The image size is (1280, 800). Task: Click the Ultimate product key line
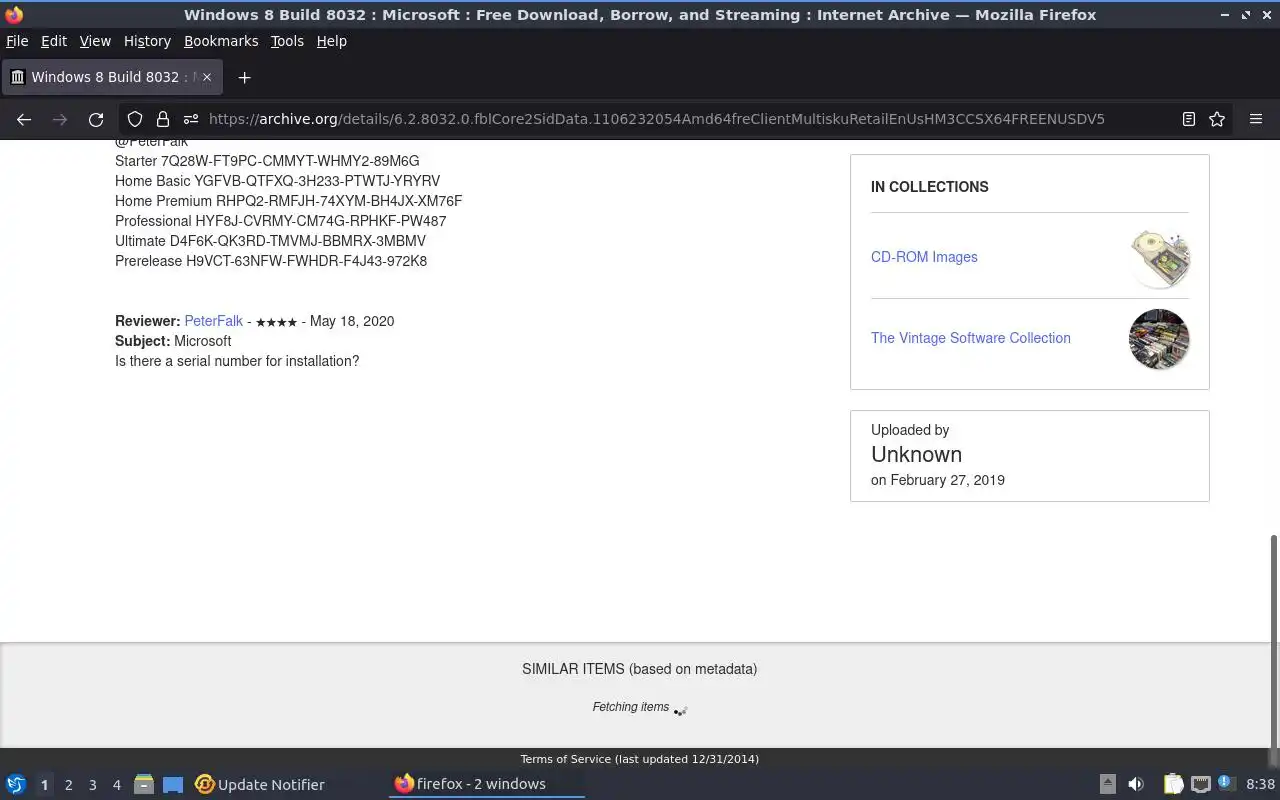(270, 241)
